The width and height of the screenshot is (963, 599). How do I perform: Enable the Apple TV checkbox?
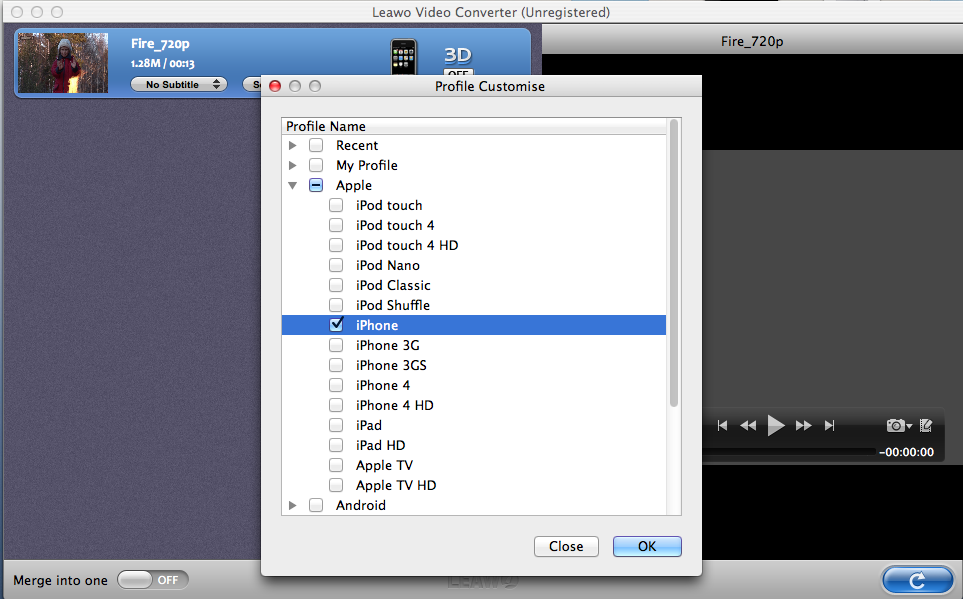(x=336, y=465)
